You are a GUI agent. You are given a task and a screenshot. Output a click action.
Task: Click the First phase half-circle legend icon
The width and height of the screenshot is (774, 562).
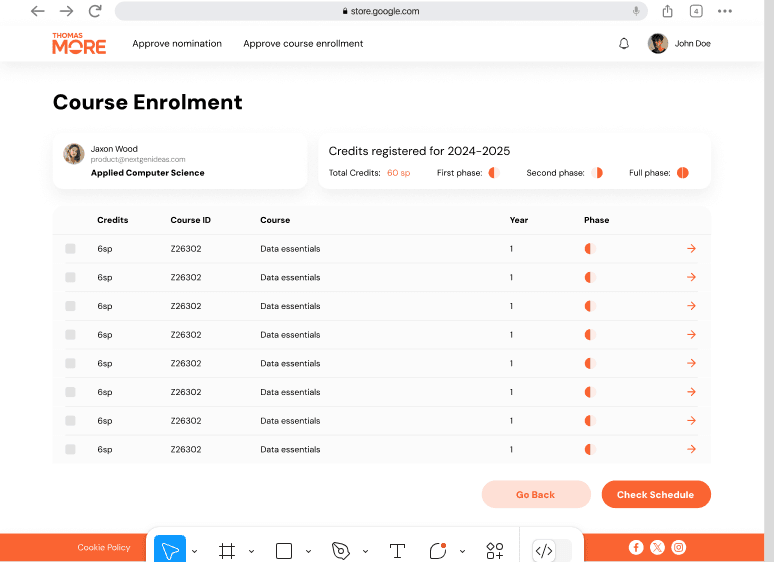point(494,173)
